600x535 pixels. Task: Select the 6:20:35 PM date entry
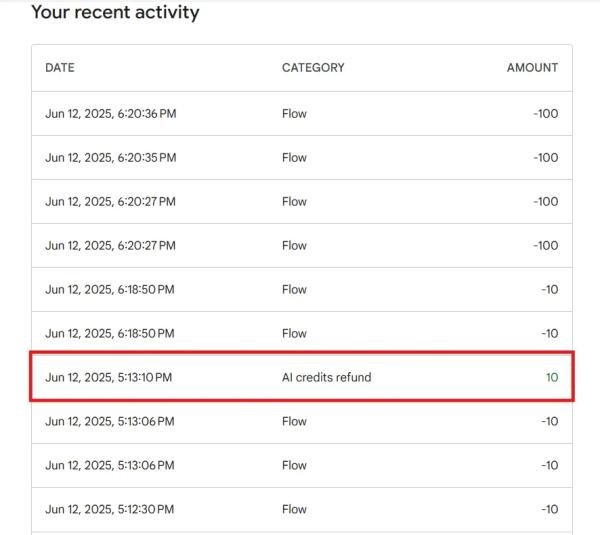110,158
